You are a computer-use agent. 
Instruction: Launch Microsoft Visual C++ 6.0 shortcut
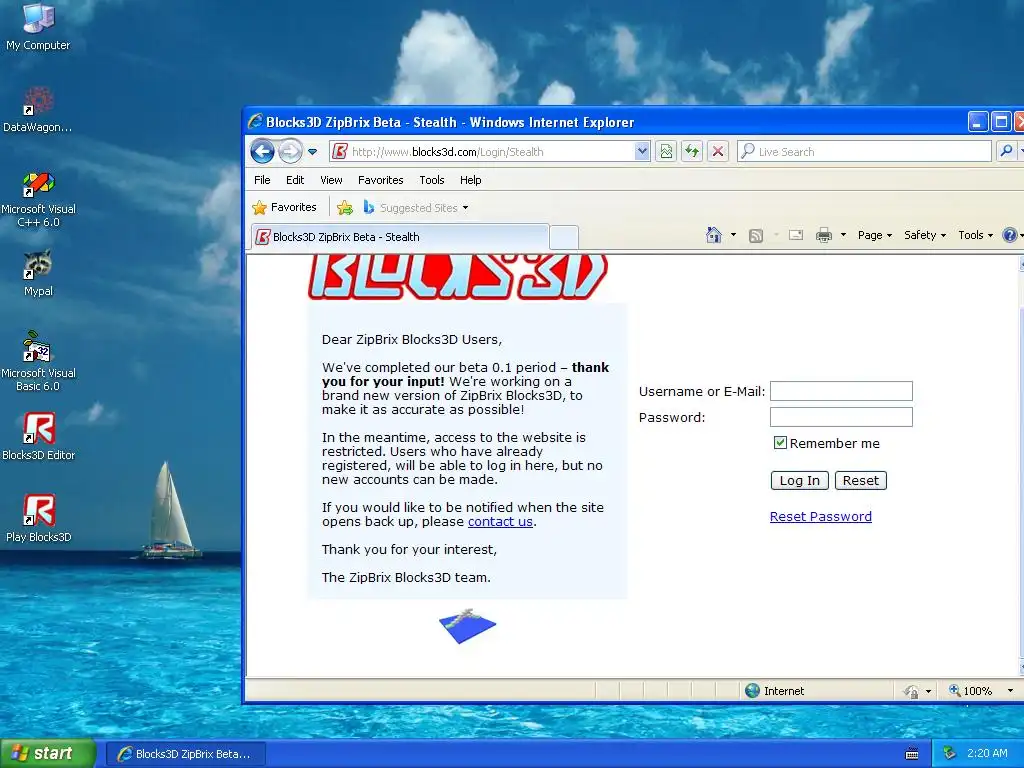coord(38,199)
